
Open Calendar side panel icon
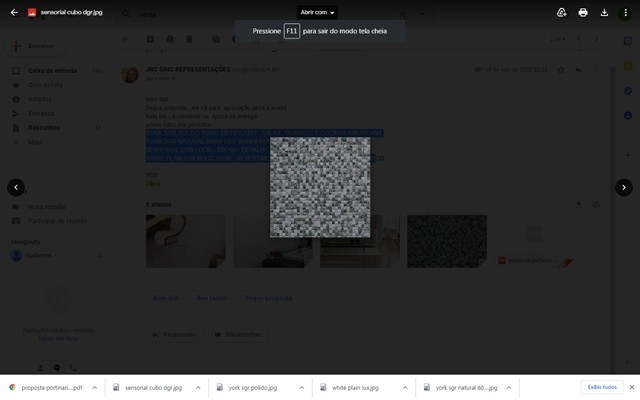(628, 41)
